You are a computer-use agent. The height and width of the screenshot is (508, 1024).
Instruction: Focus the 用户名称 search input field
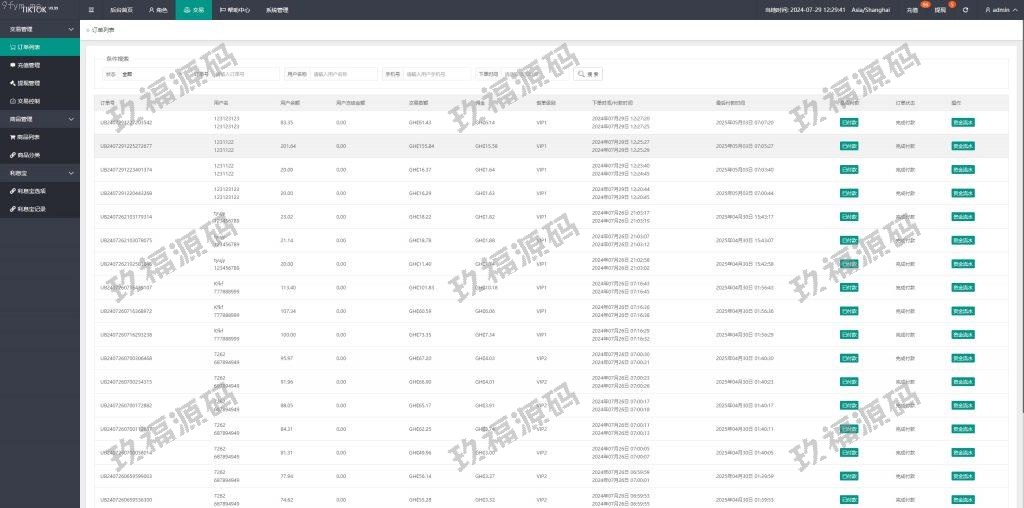(x=343, y=74)
